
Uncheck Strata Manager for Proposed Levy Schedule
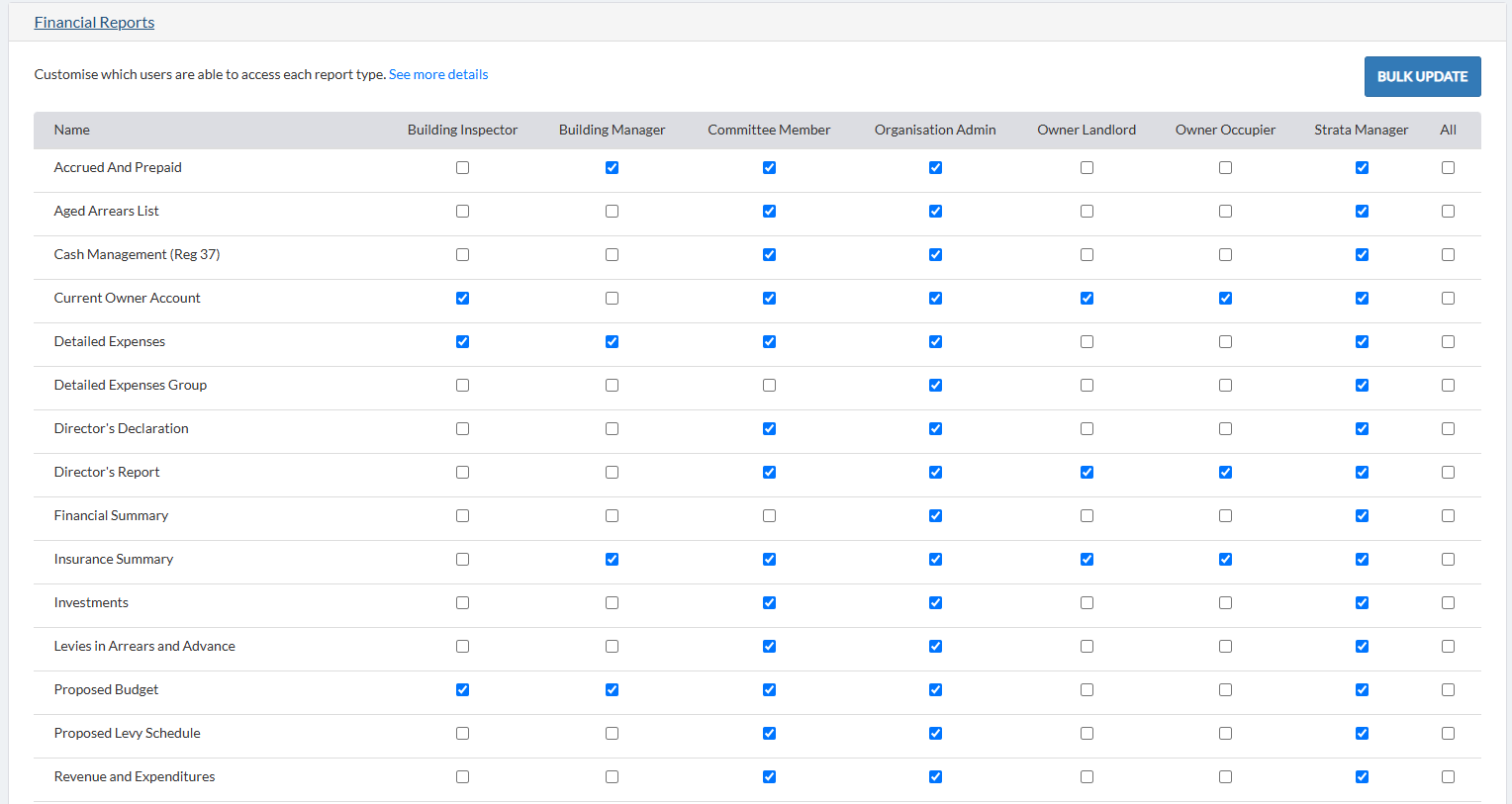tap(1362, 733)
